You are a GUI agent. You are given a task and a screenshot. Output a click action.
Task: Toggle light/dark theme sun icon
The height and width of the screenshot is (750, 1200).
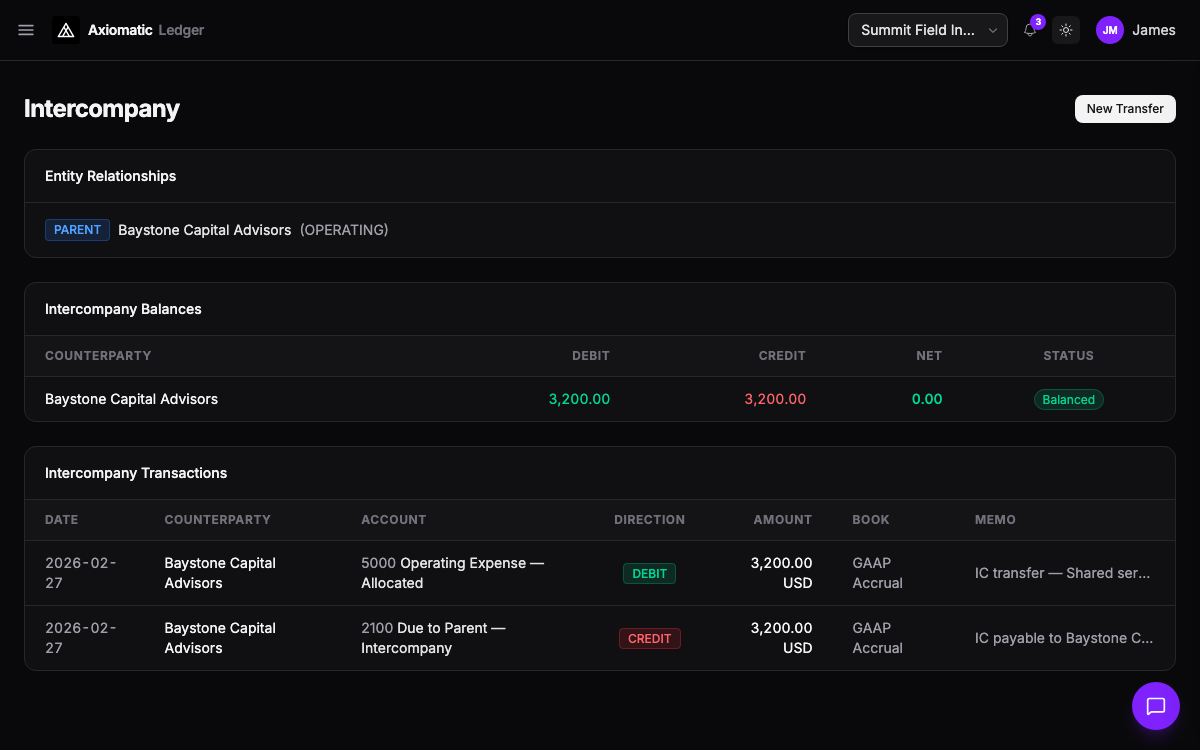(x=1066, y=30)
